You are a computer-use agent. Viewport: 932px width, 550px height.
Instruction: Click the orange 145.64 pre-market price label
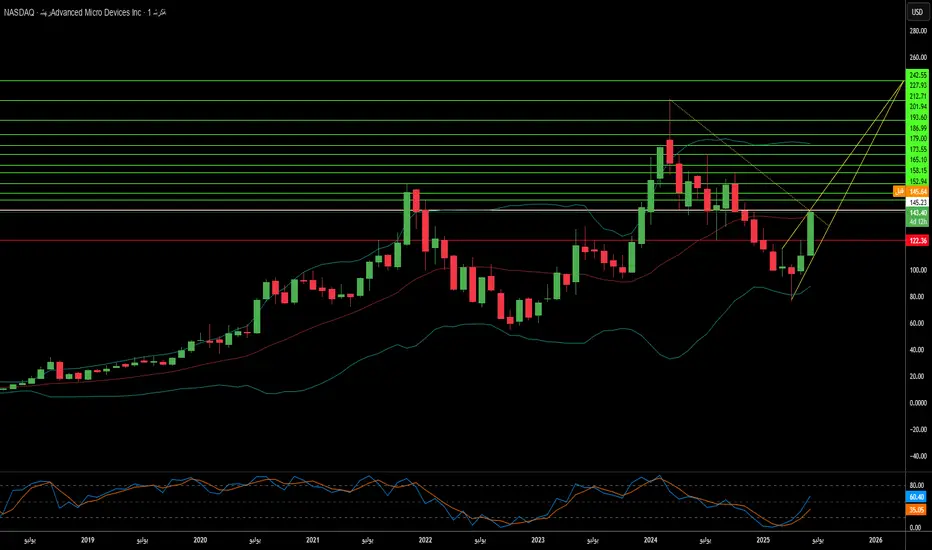918,191
